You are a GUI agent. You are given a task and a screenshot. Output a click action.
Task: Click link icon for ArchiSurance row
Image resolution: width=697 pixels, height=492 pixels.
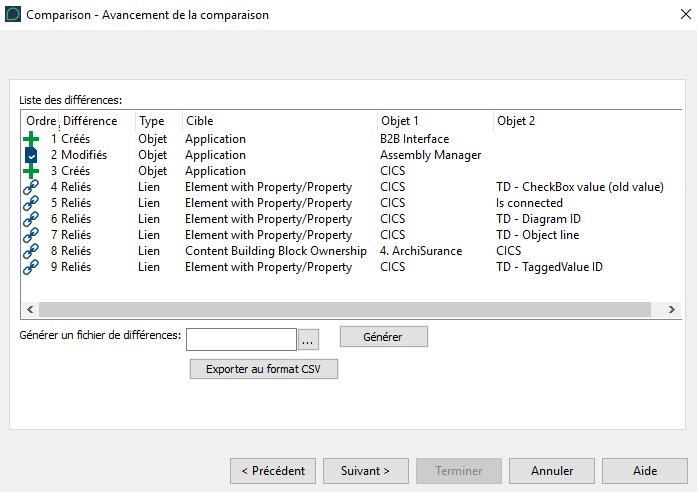point(31,251)
